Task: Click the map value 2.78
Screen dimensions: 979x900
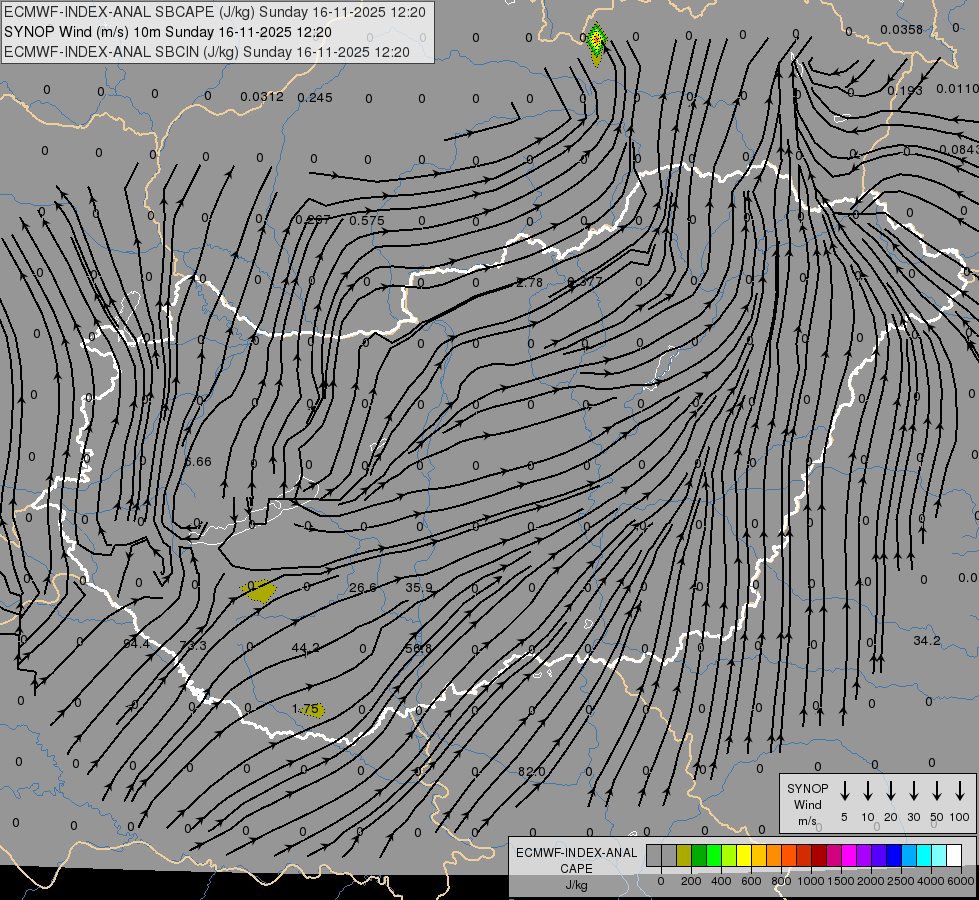Action: [x=529, y=282]
